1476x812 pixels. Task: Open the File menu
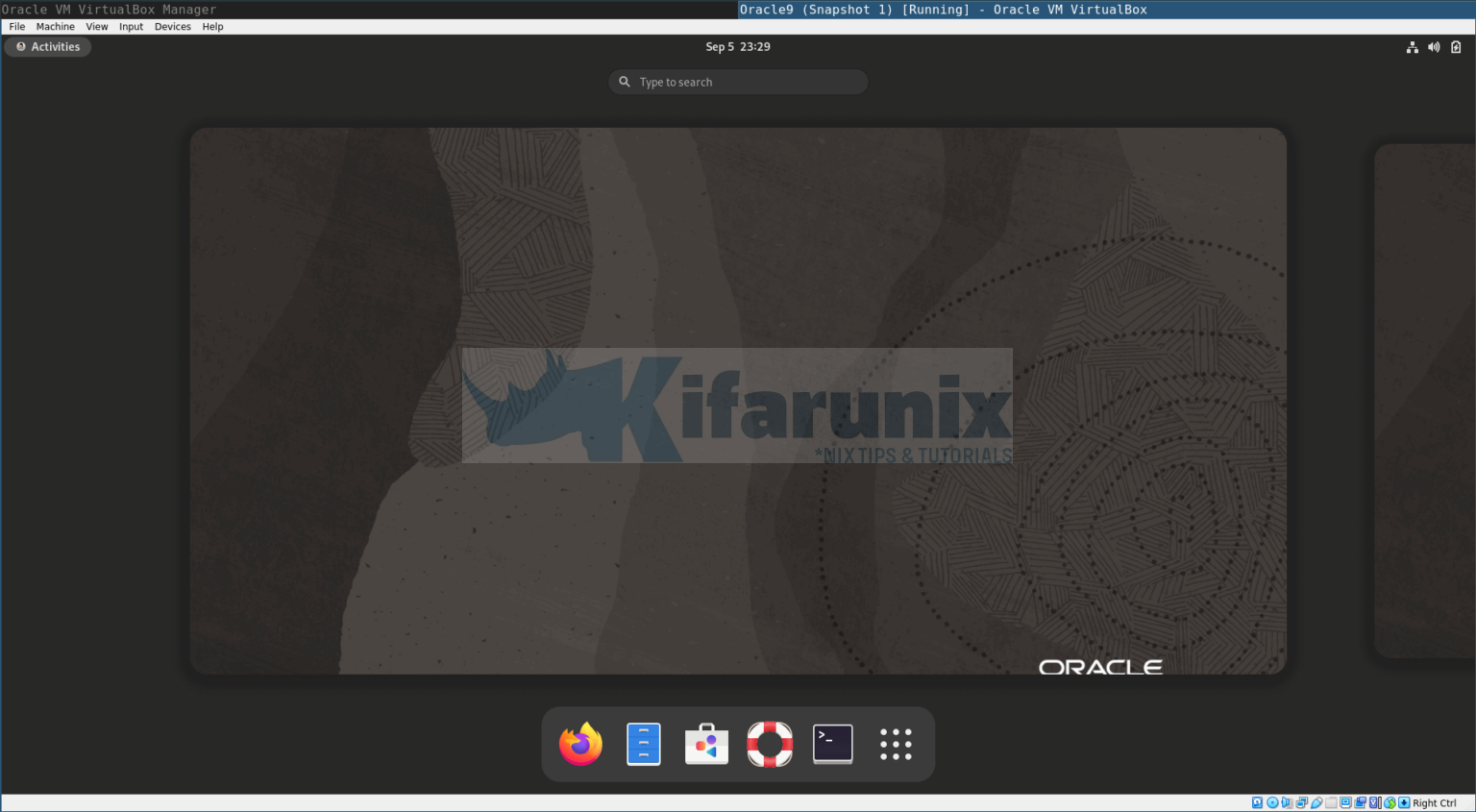pyautogui.click(x=17, y=27)
